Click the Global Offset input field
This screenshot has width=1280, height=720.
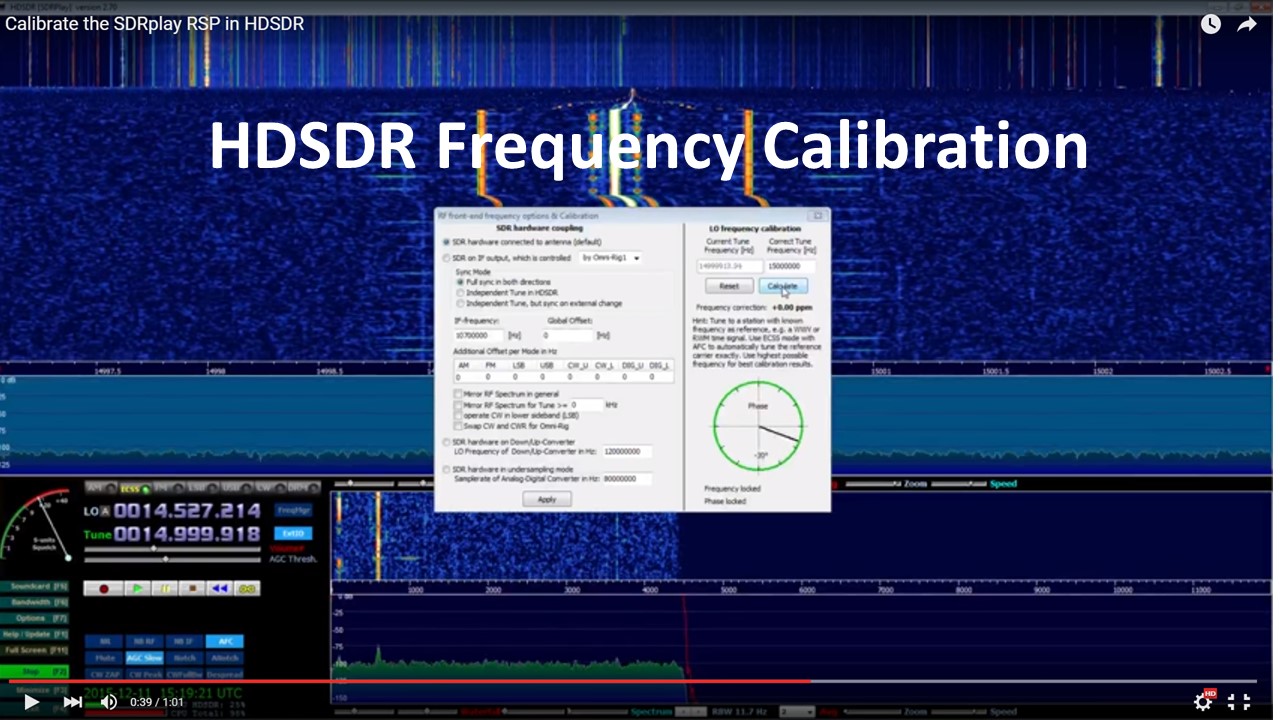point(567,336)
